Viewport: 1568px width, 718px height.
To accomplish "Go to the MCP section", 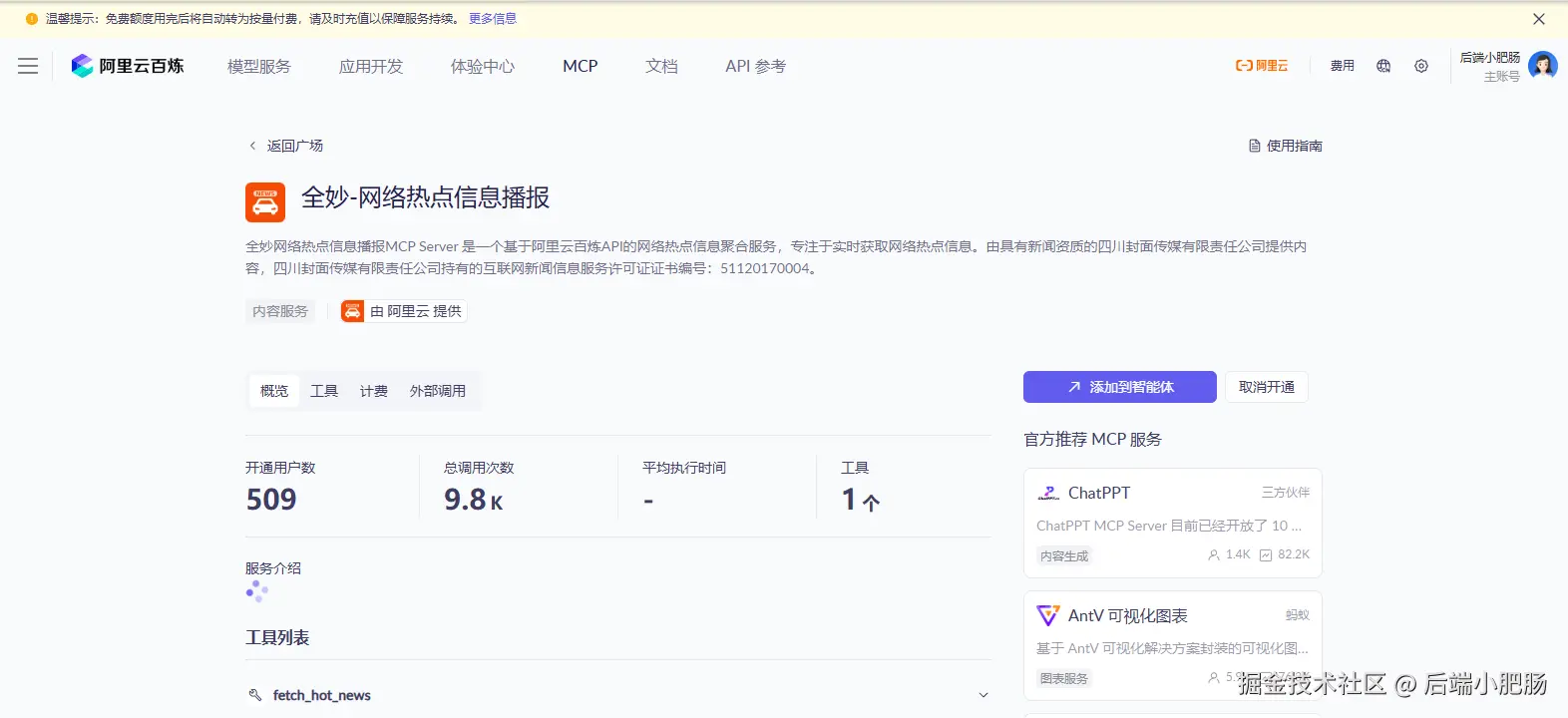I will (x=581, y=66).
